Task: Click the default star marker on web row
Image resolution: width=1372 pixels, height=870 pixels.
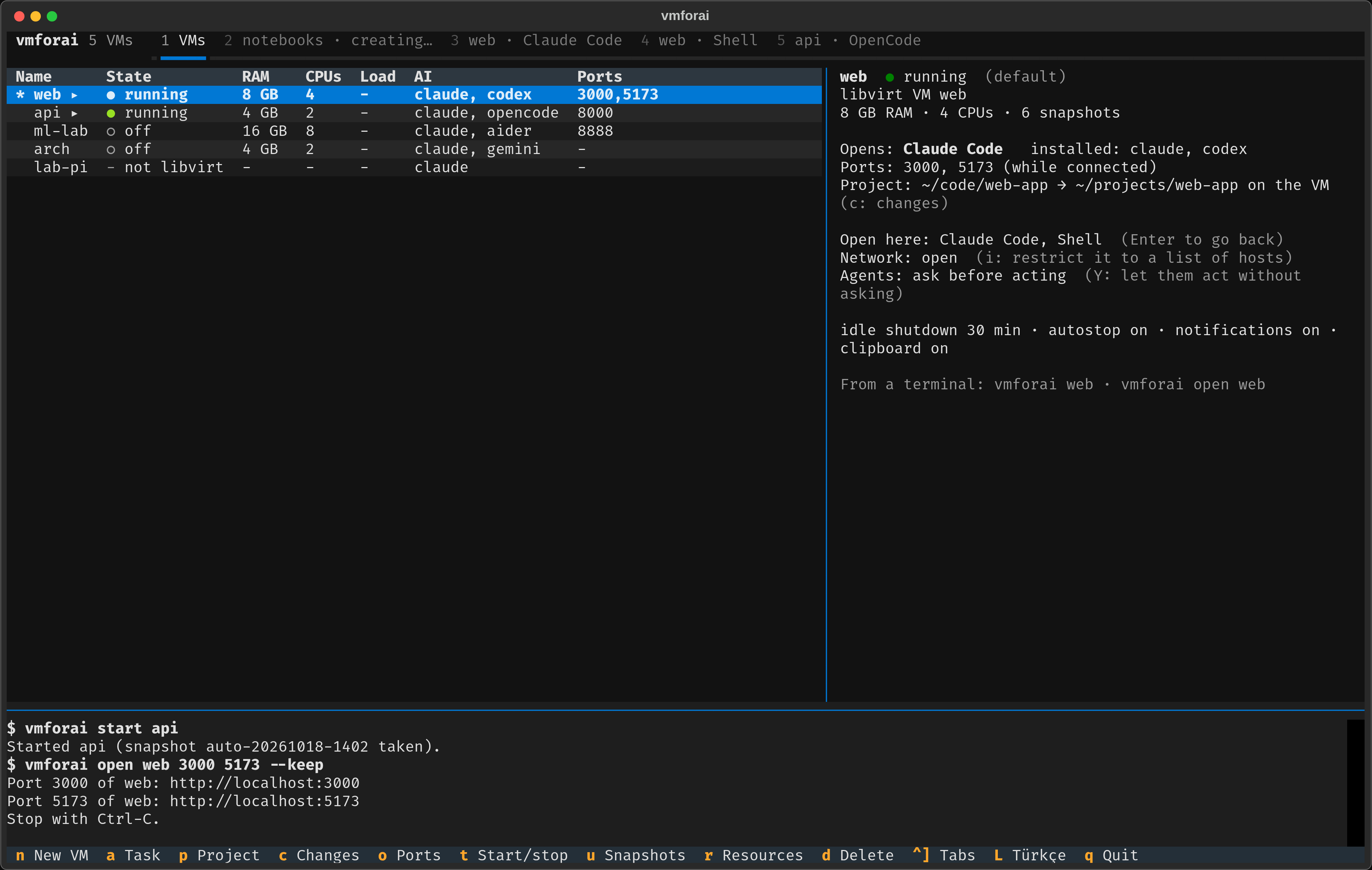Action: (20, 95)
